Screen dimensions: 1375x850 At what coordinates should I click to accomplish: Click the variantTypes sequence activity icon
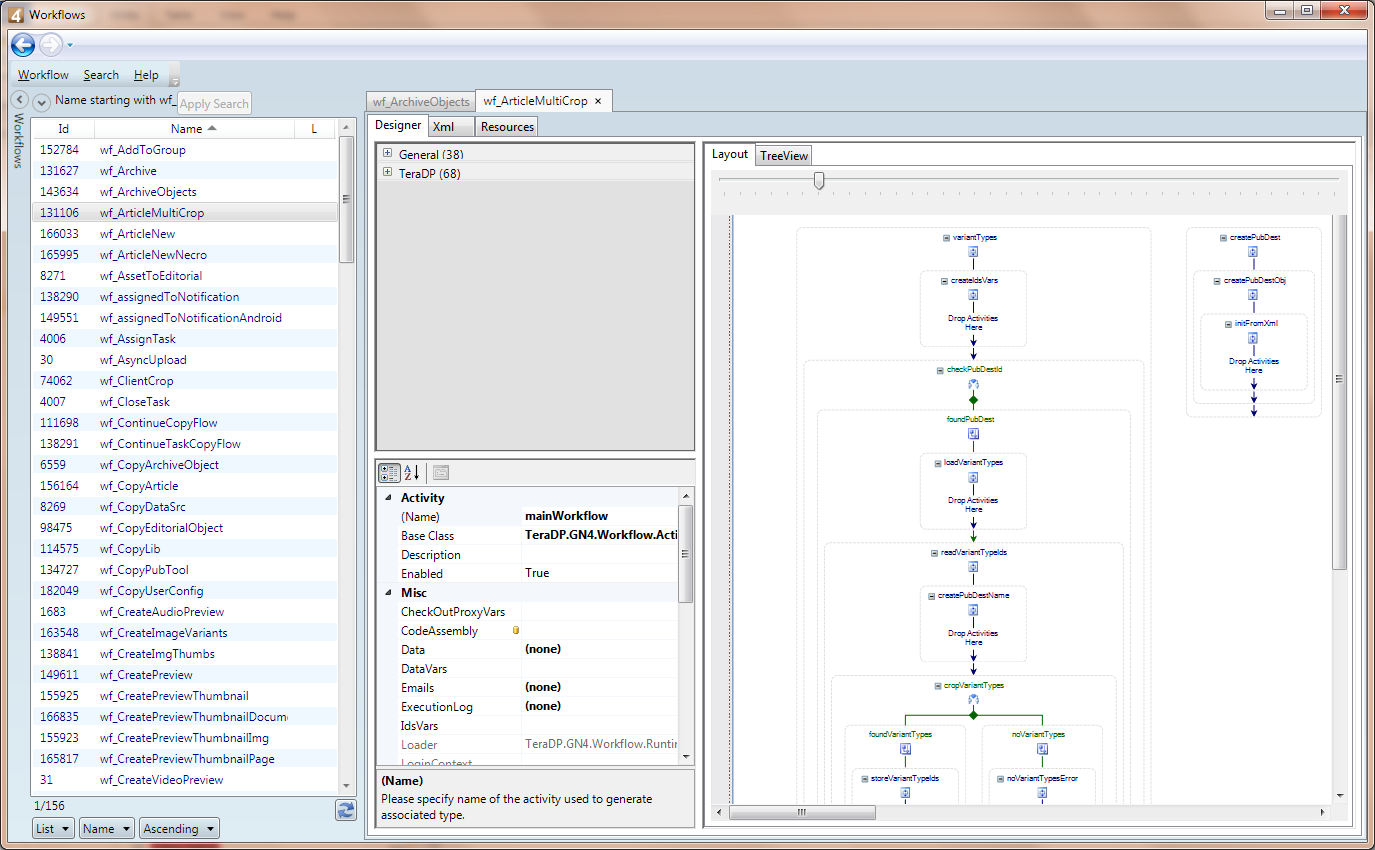973,252
